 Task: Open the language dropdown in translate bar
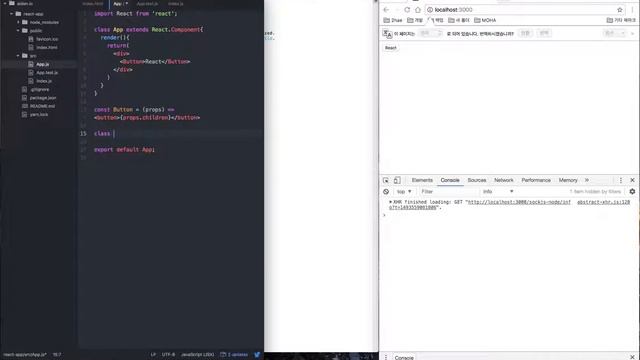pos(430,33)
